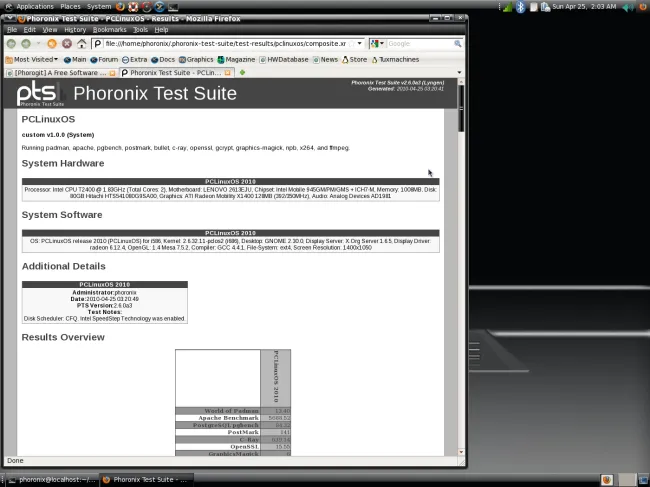Bookmark this page with the star icon
650x487 pixels.
point(351,44)
